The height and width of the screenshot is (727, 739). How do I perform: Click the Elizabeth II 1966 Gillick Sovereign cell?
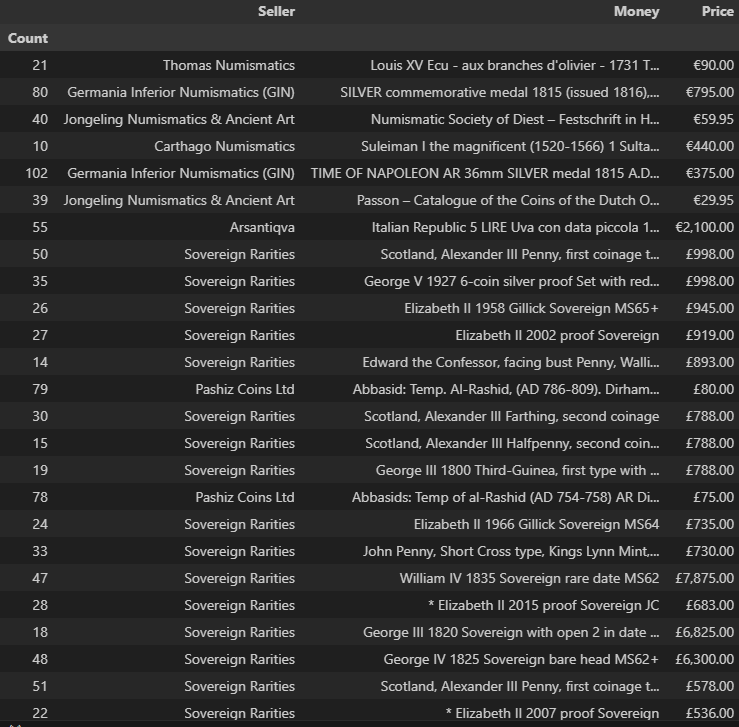(x=536, y=524)
